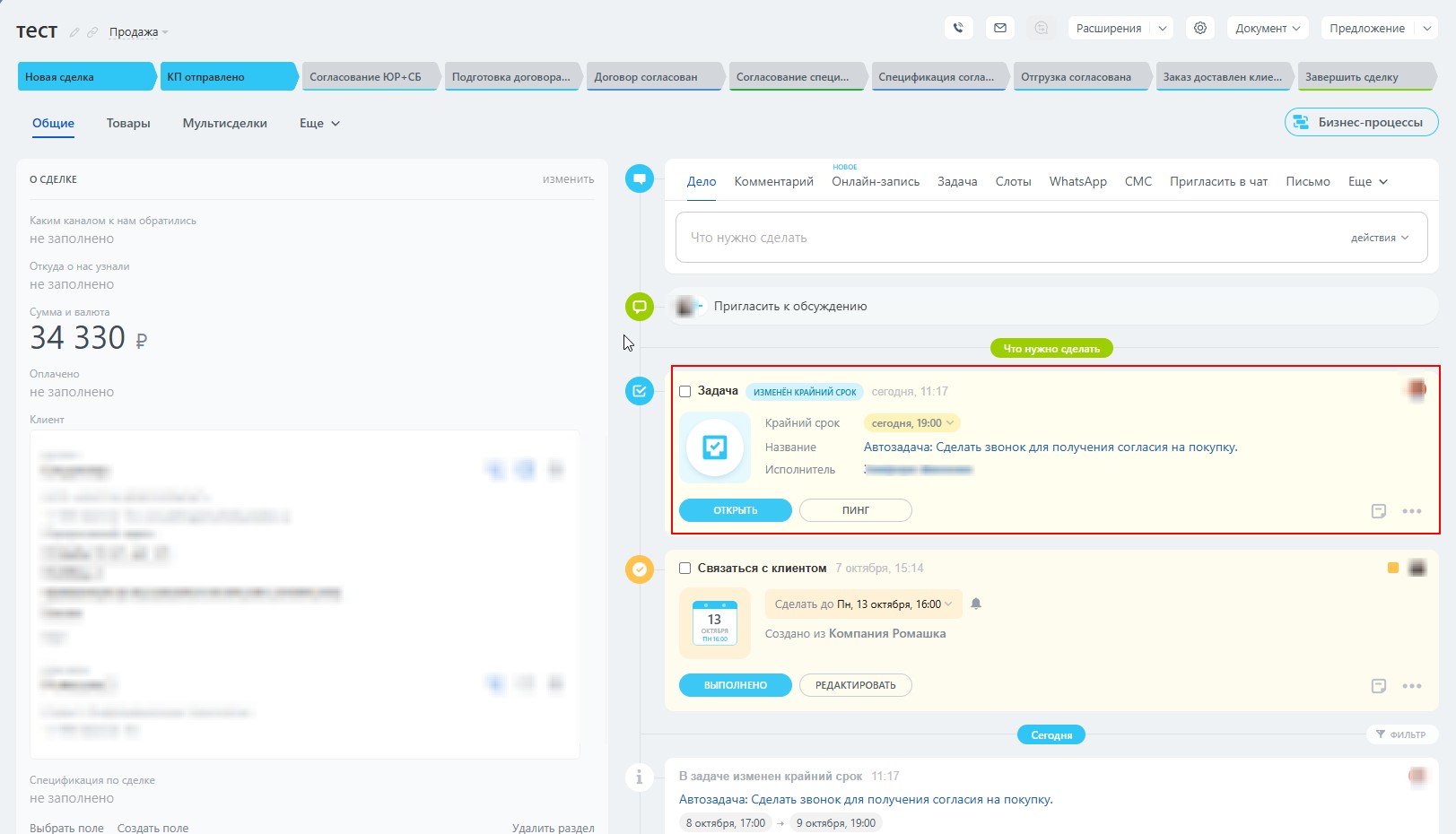The width and height of the screenshot is (1456, 834).
Task: Click the РЕДАКТИРОВАТЬ button
Action: click(856, 685)
